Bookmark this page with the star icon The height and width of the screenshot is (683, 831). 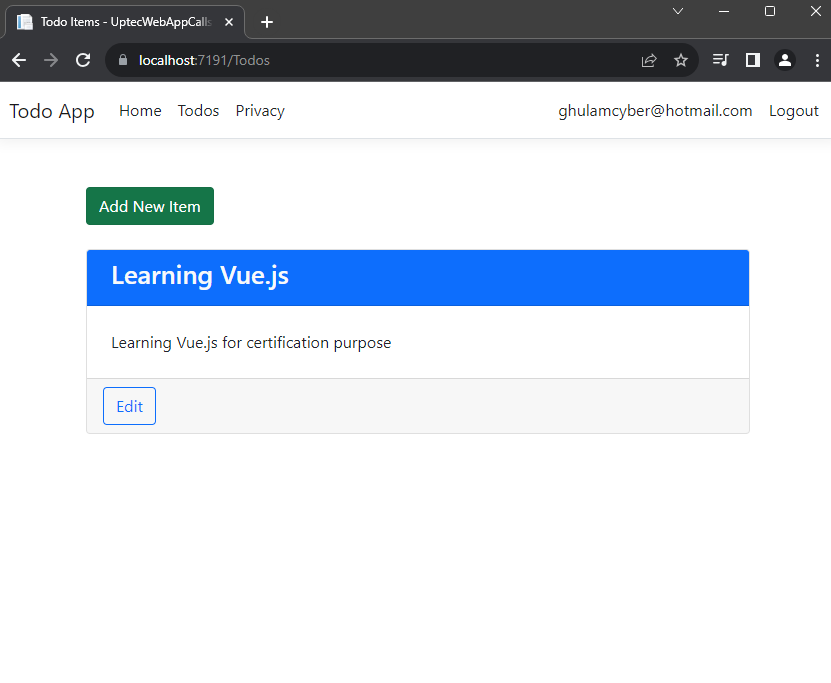click(681, 60)
